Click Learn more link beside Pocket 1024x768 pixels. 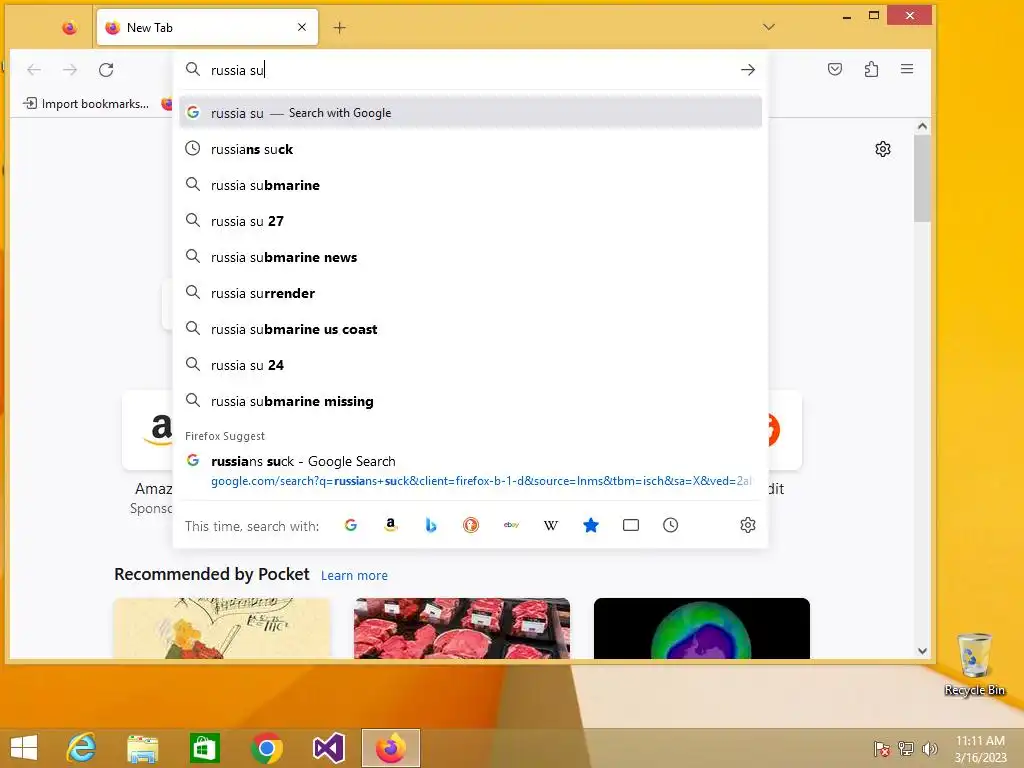coord(354,575)
